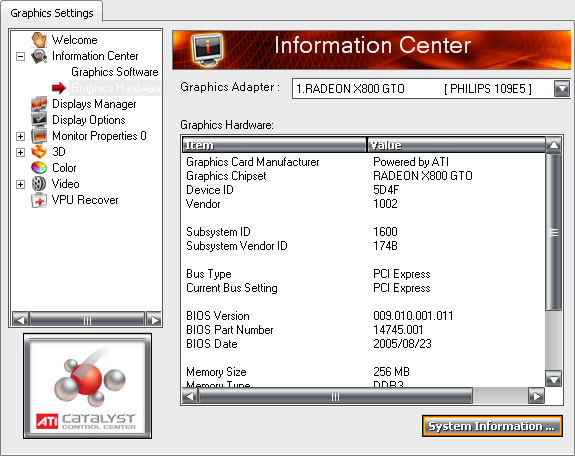The image size is (575, 456).
Task: Click the System Information button
Action: pos(492,426)
